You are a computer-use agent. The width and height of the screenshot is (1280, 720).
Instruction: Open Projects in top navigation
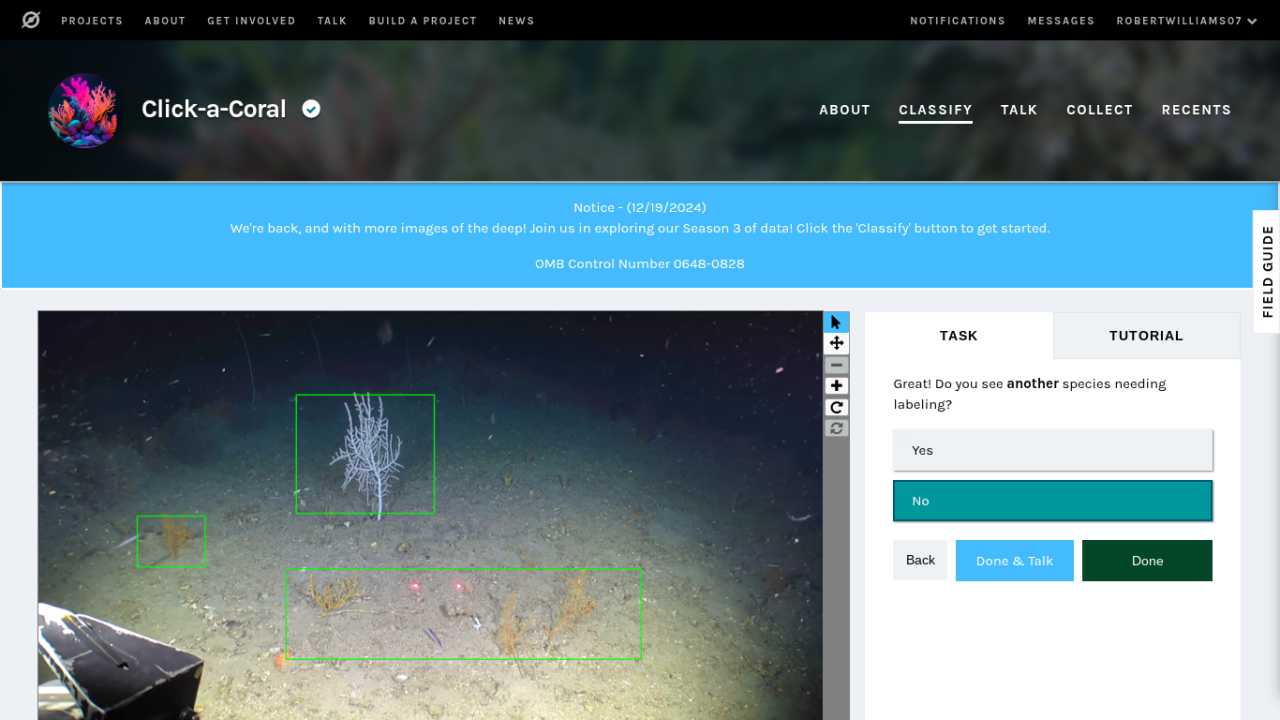[92, 20]
